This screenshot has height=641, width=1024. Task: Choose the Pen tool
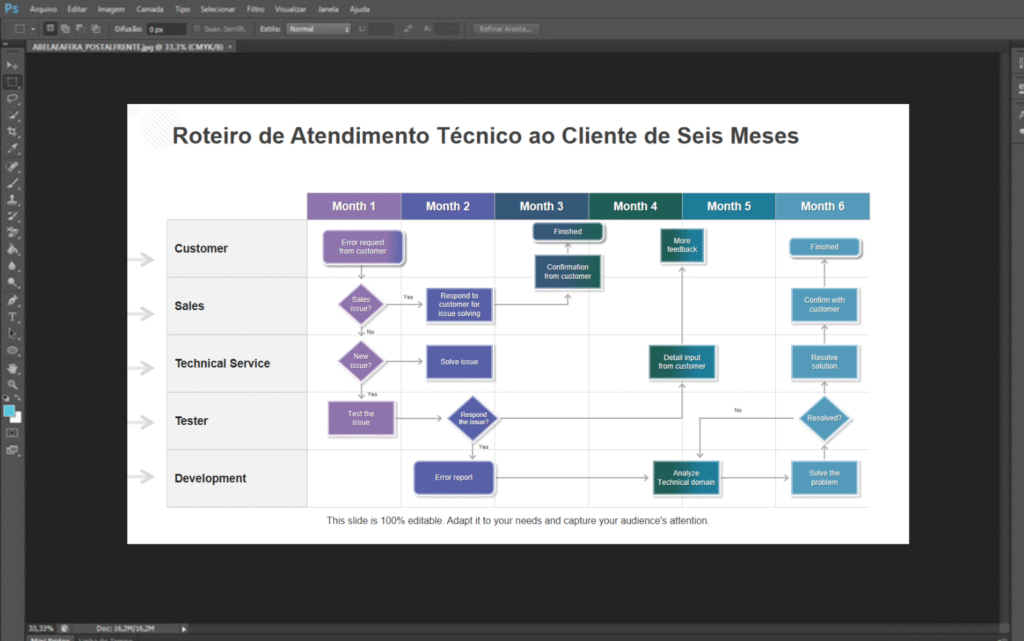click(13, 300)
